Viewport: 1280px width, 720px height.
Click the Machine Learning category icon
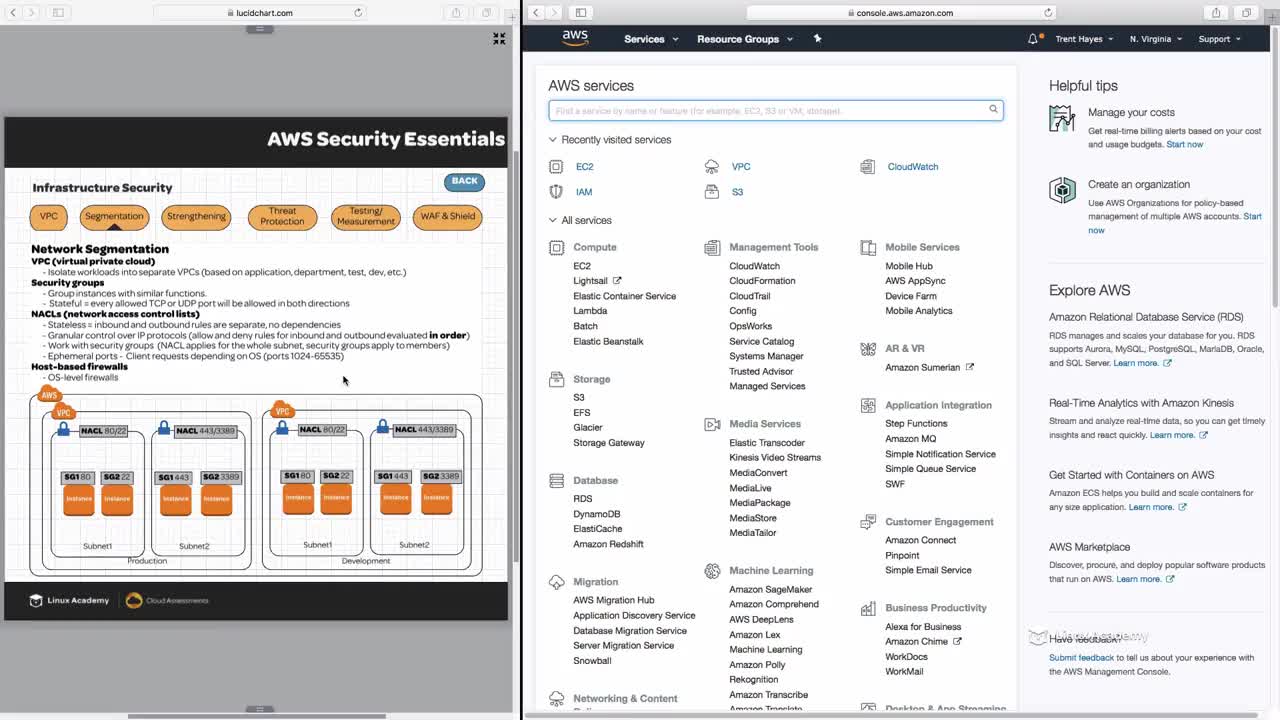click(x=712, y=571)
